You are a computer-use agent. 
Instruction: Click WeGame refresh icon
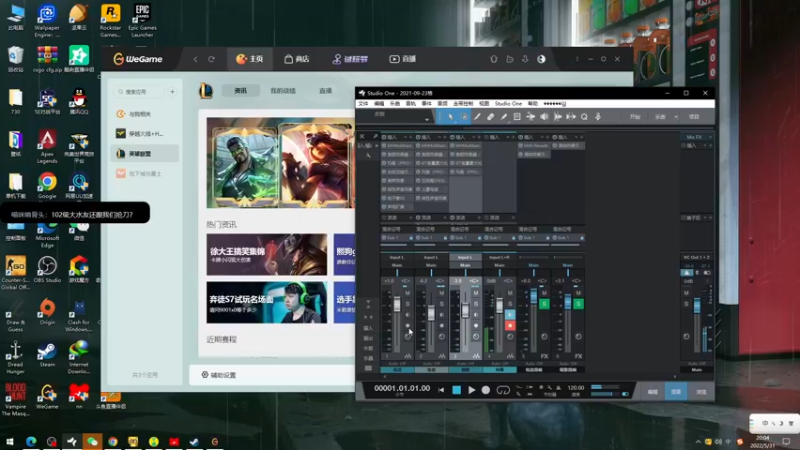(x=211, y=59)
